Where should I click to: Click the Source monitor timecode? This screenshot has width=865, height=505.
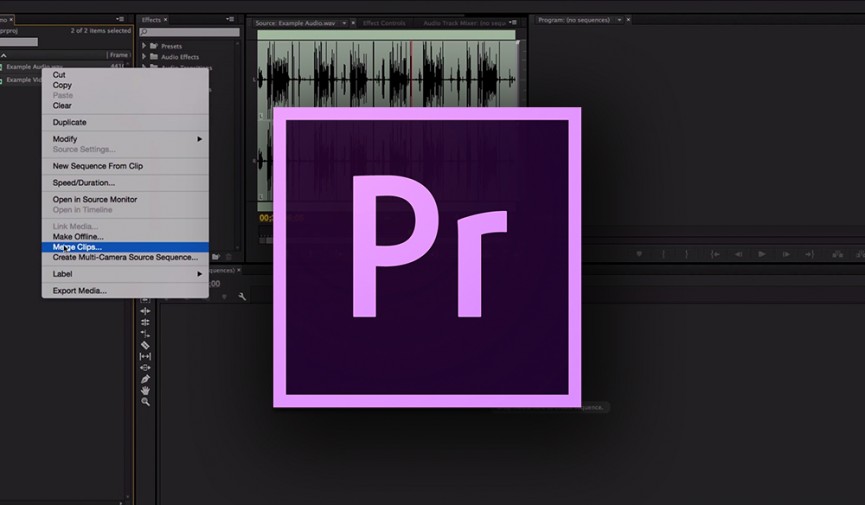[x=265, y=218]
